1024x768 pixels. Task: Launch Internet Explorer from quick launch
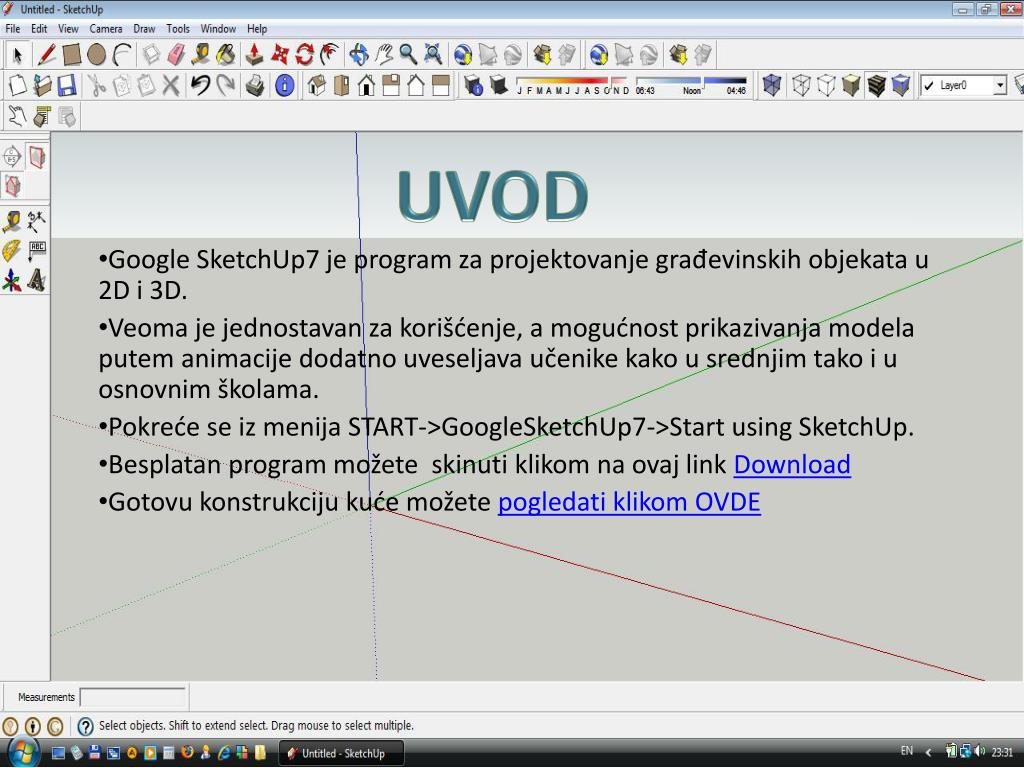point(224,752)
